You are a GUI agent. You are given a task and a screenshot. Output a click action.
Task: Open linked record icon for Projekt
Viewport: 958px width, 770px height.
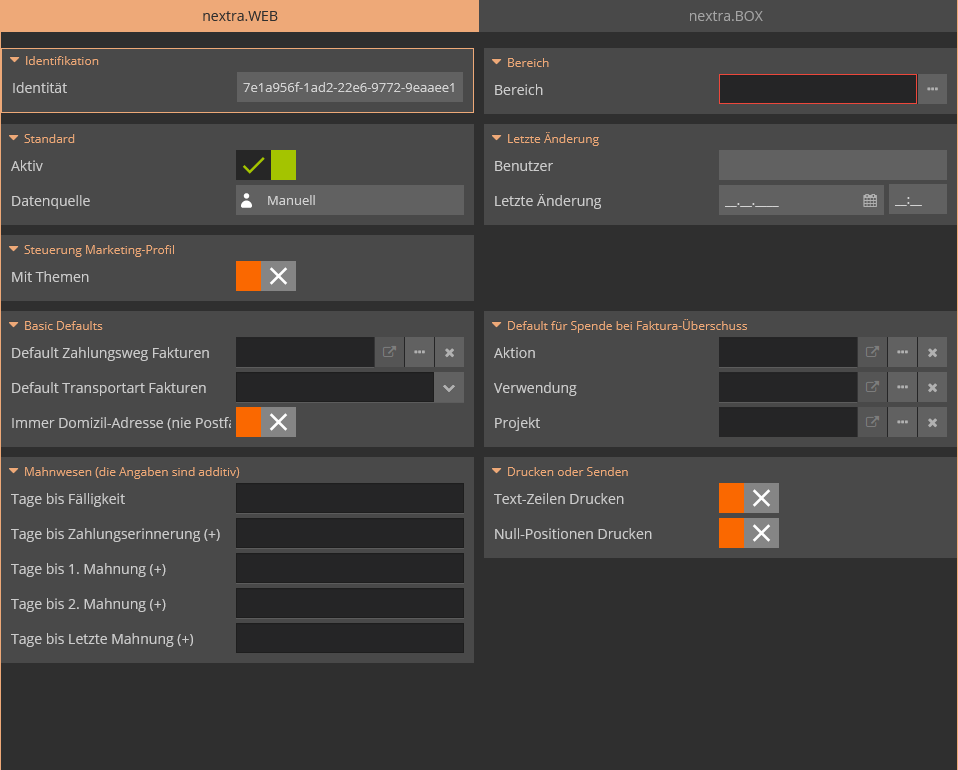click(x=872, y=423)
